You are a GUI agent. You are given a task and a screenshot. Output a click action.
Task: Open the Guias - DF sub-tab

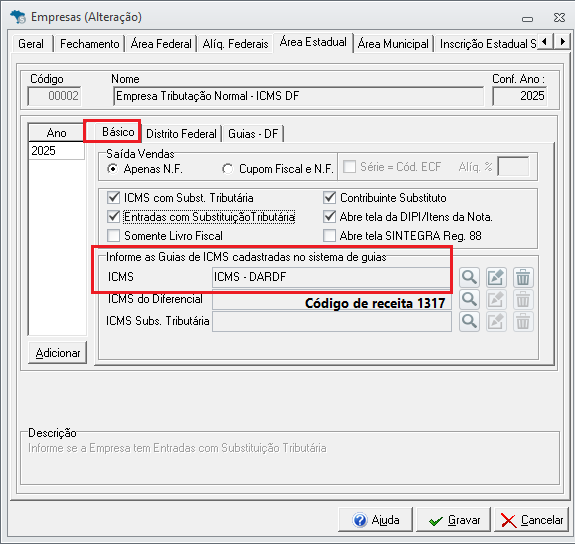pos(253,134)
